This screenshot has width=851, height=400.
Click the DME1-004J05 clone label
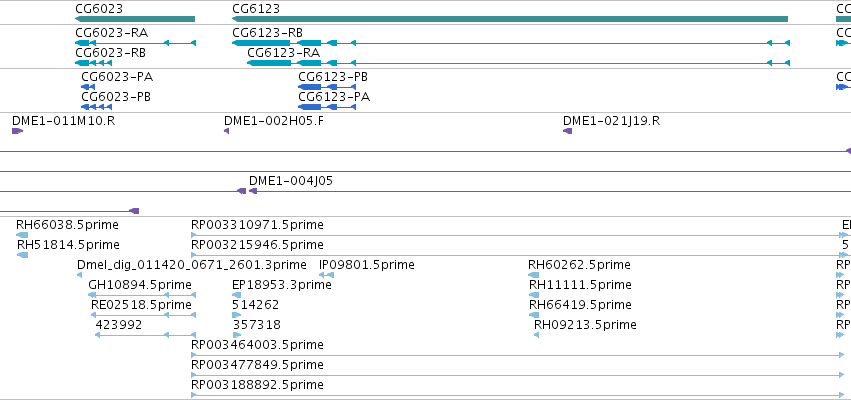(x=290, y=181)
